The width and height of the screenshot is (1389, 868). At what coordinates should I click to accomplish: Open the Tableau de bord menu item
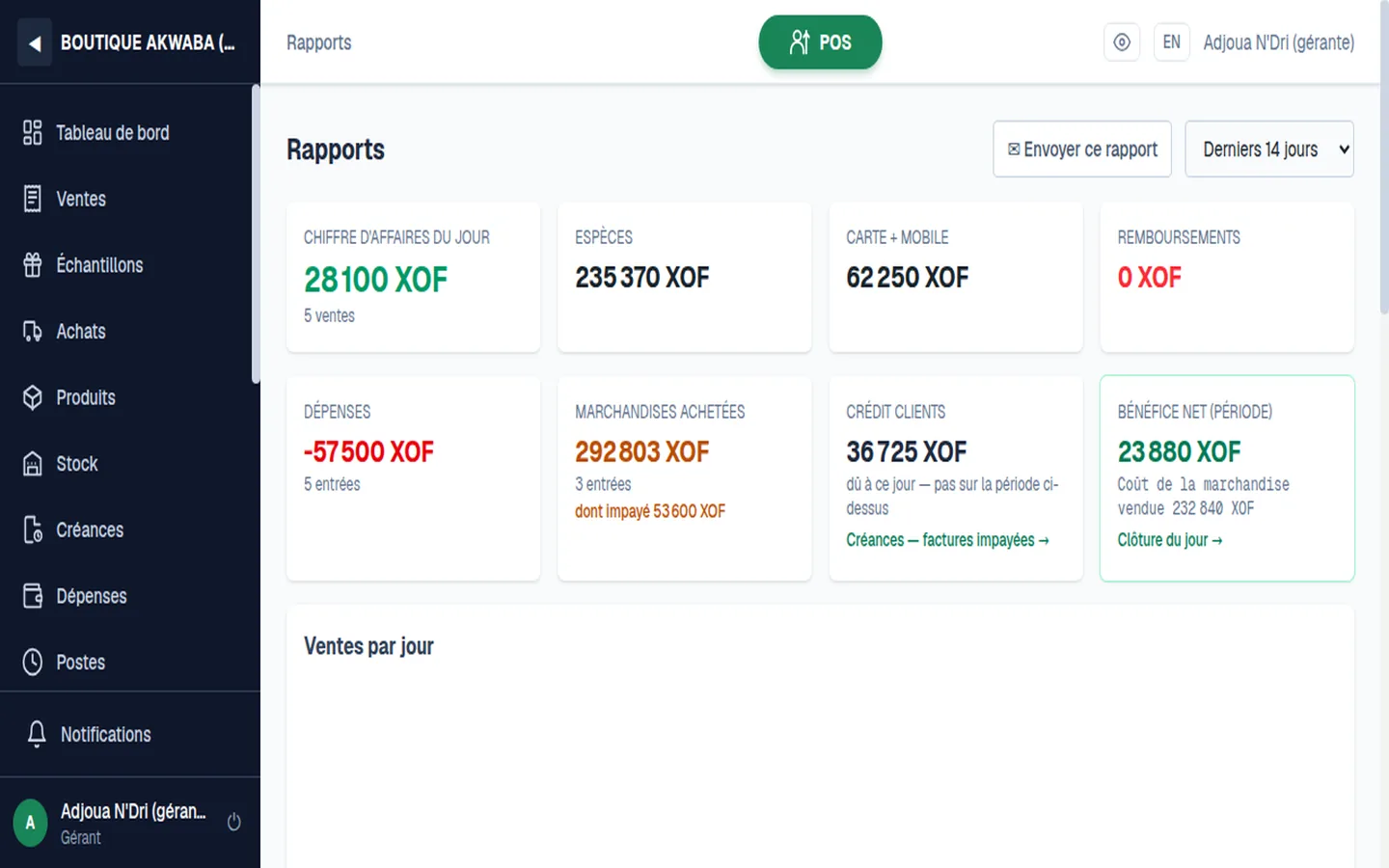pos(125,133)
